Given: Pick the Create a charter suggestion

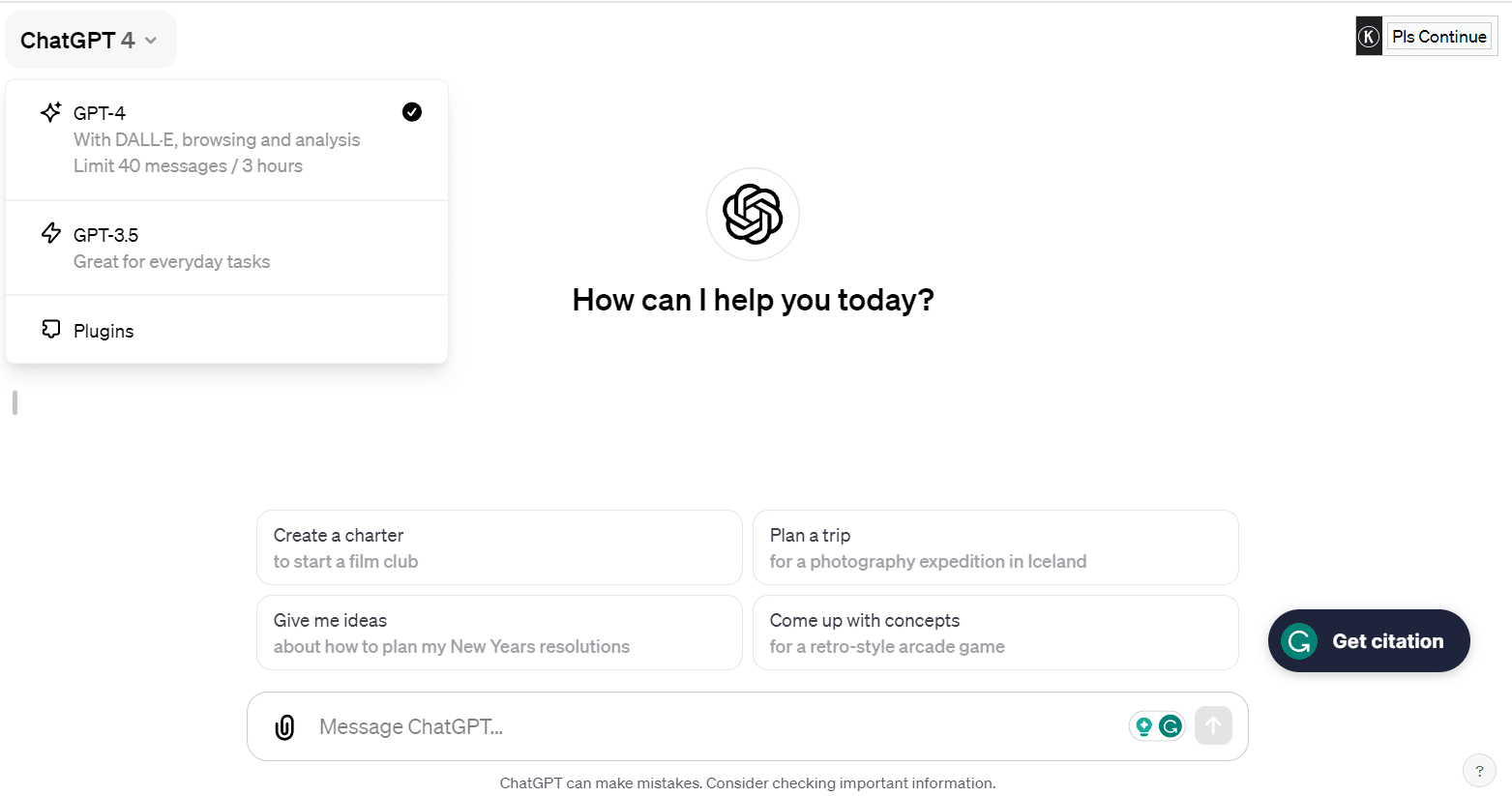Looking at the screenshot, I should point(499,547).
